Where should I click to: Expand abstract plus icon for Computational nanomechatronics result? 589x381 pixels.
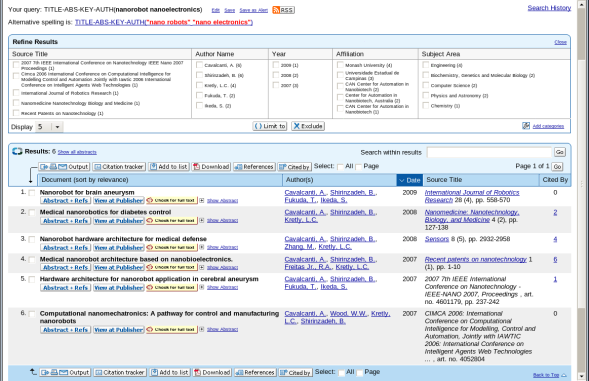coord(202,329)
